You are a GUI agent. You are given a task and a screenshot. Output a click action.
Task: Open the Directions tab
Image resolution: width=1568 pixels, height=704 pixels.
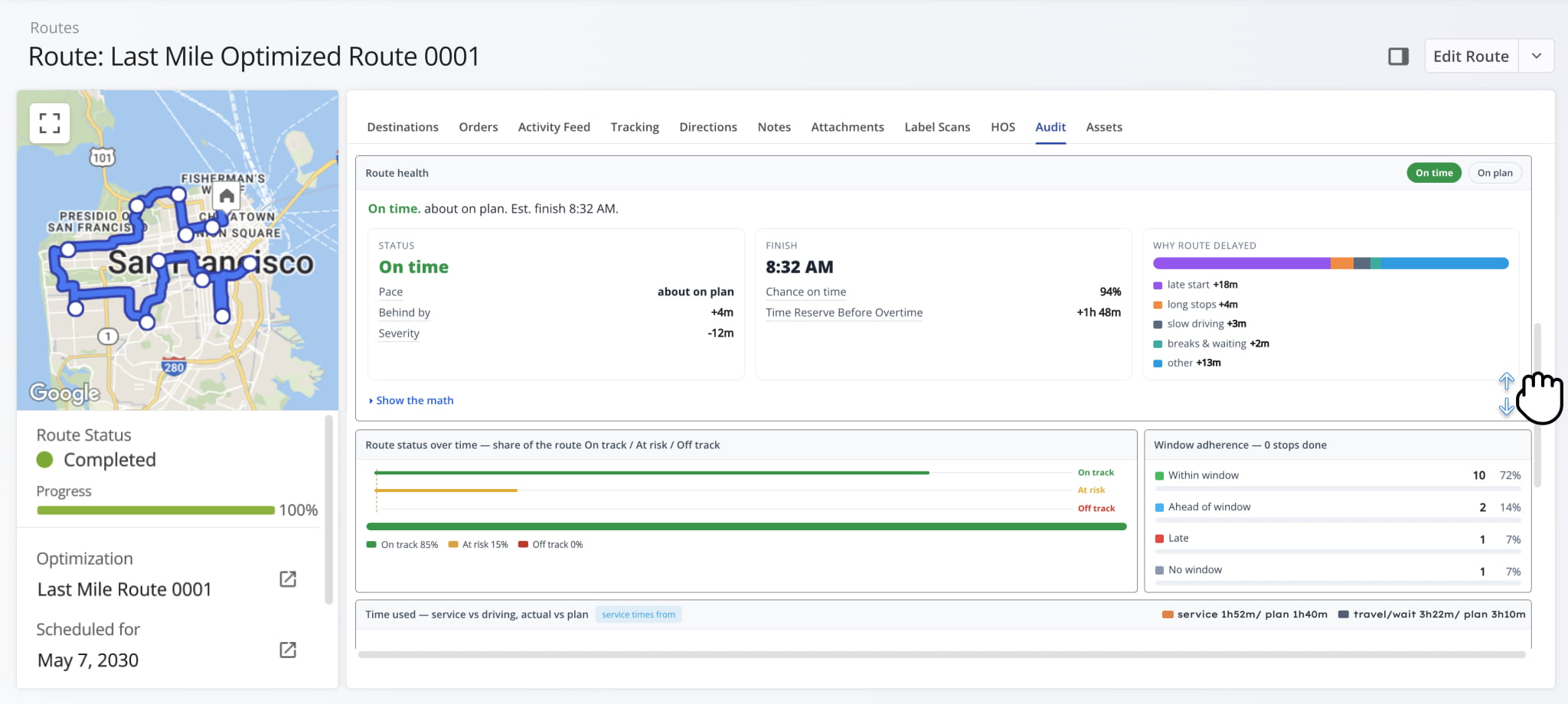point(708,127)
